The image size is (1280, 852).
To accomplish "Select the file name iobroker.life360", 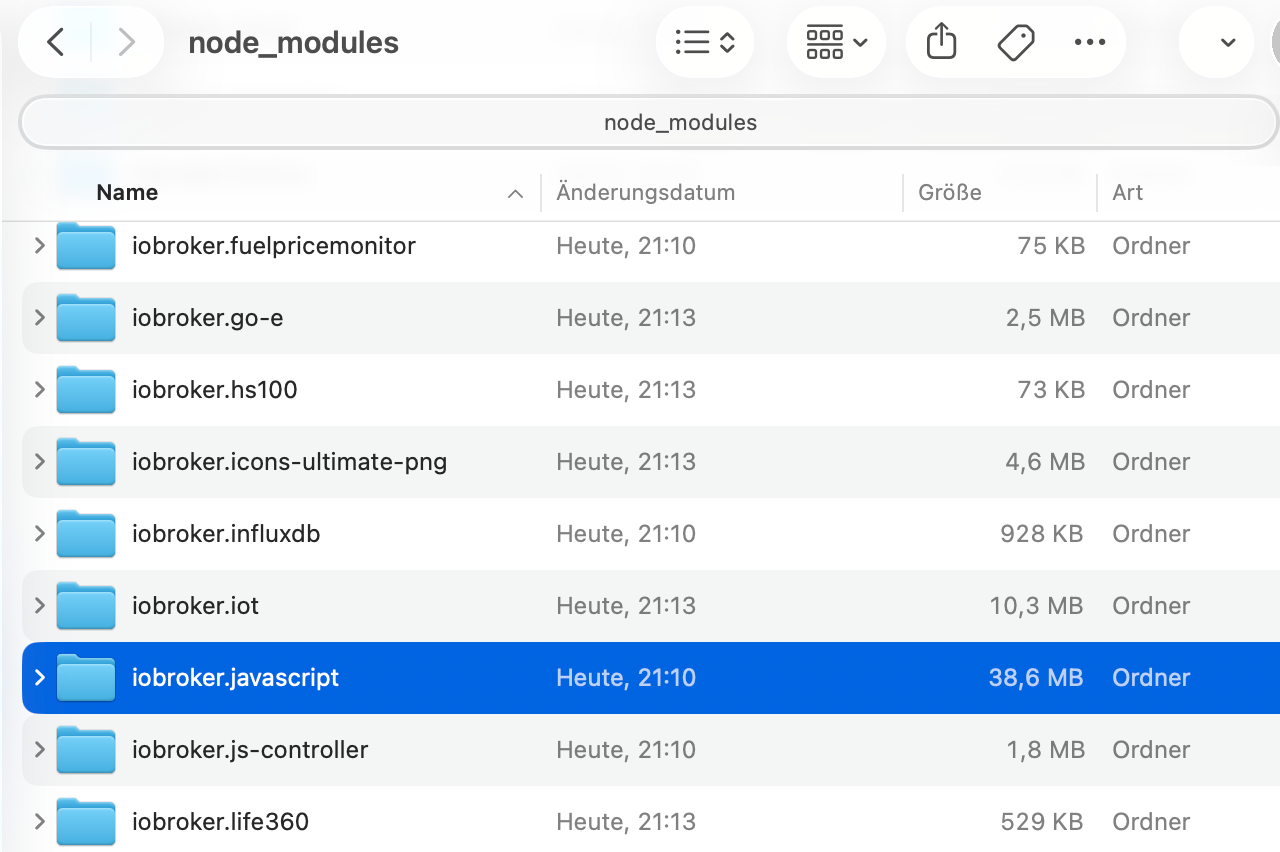I will [220, 821].
